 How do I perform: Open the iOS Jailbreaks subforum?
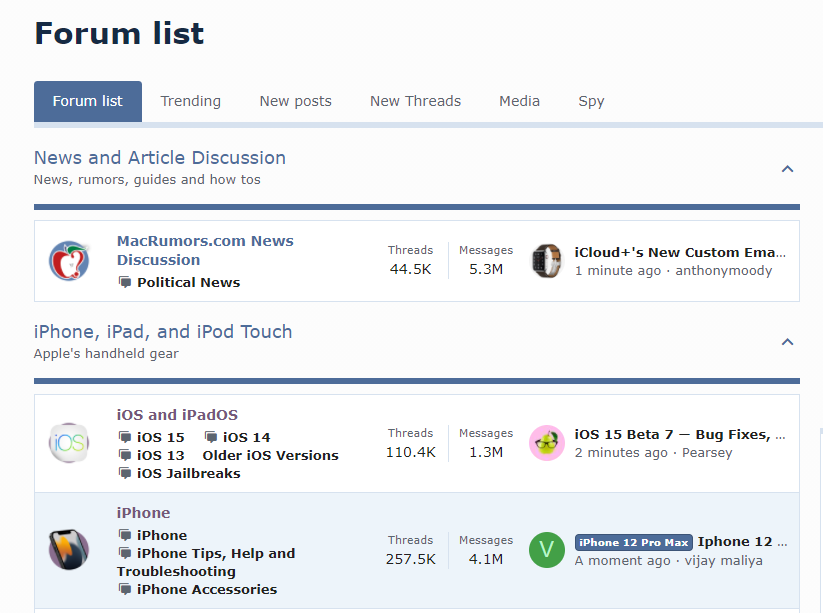click(x=188, y=473)
